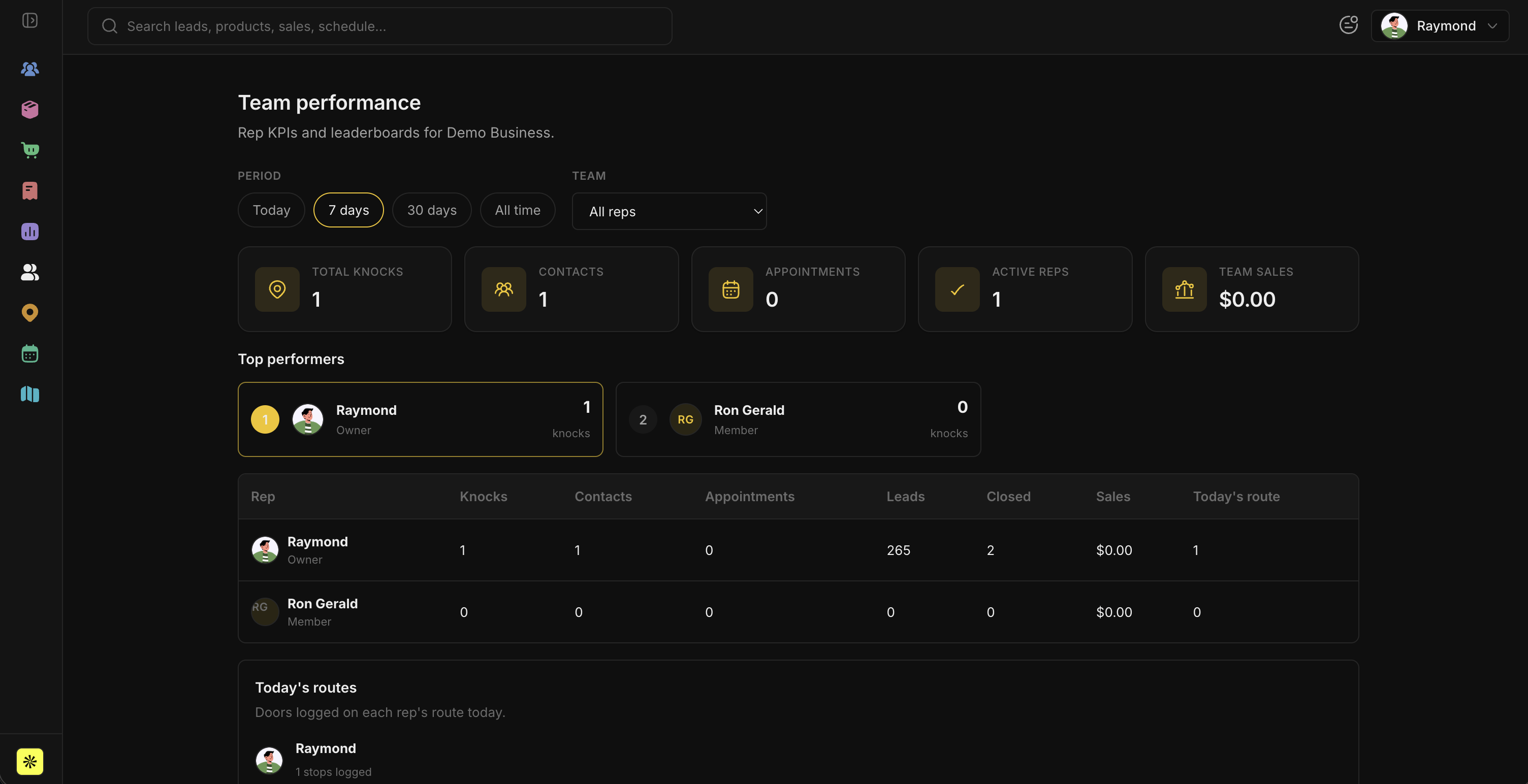1528x784 pixels.
Task: Click the yellow asterisk logo icon
Action: 29,762
